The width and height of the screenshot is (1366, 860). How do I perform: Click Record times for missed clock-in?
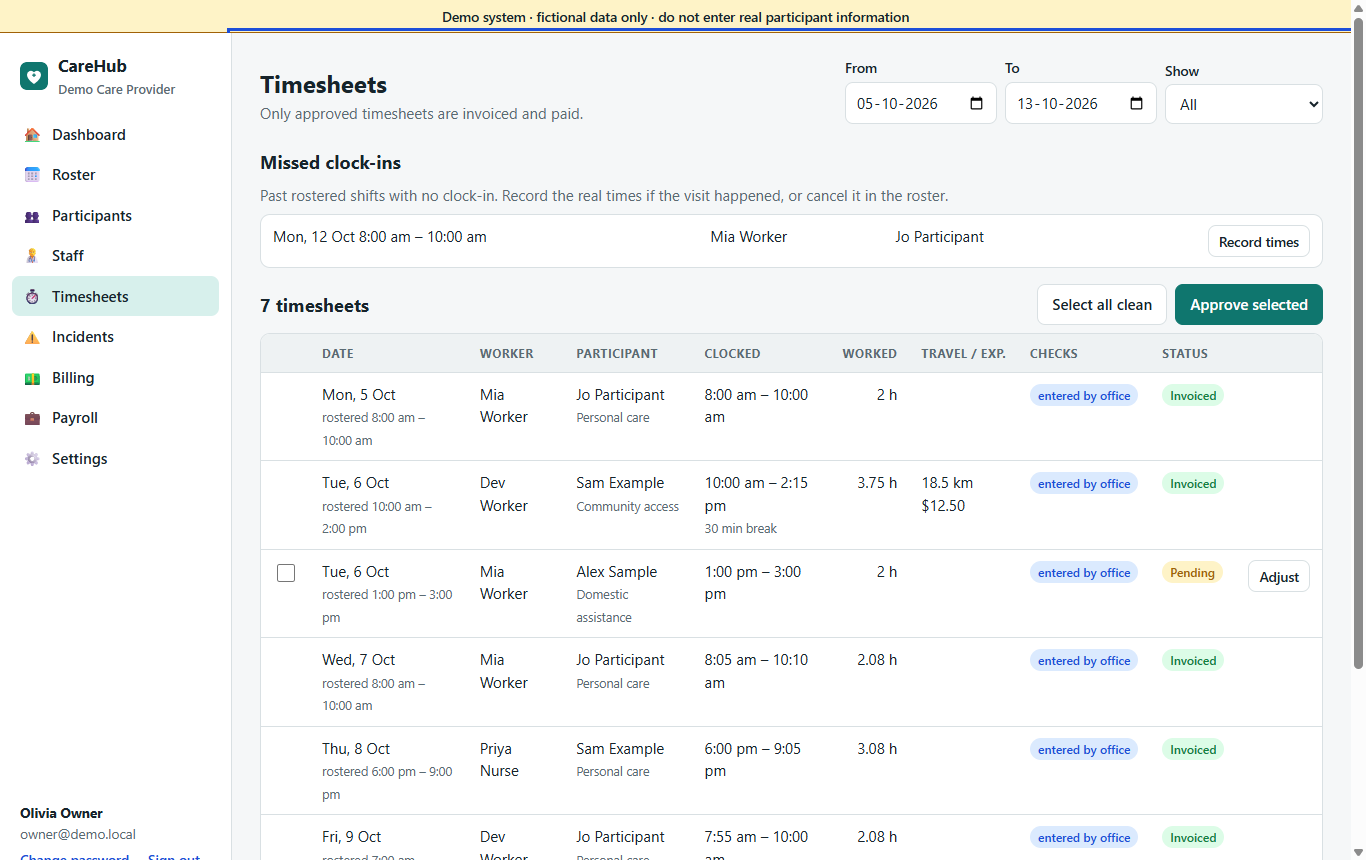click(1258, 242)
